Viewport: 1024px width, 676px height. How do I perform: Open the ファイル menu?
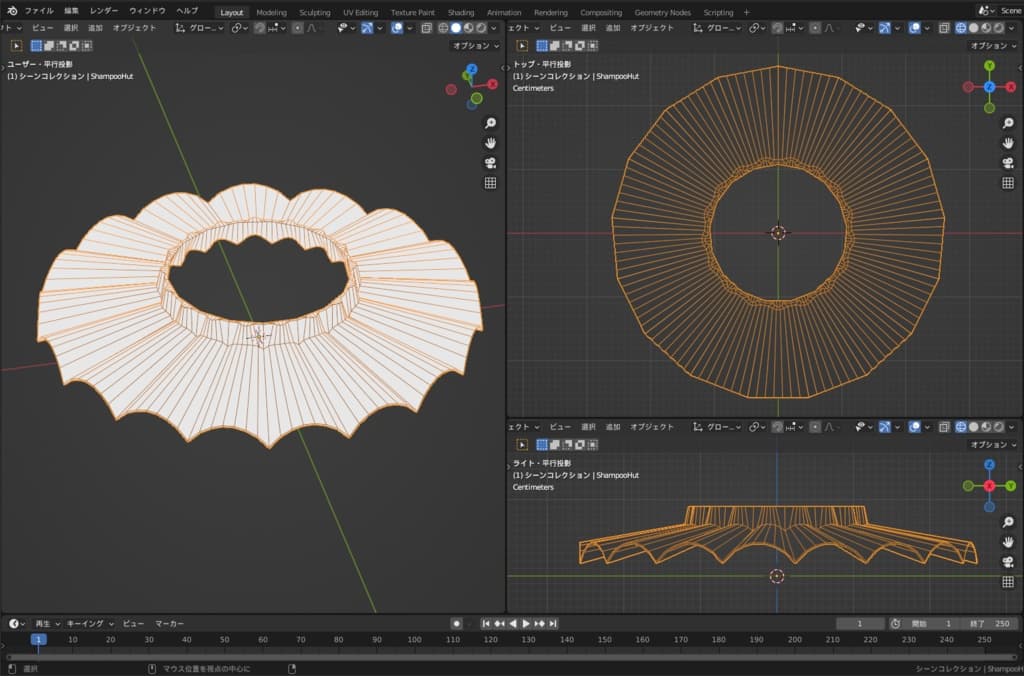pyautogui.click(x=39, y=11)
